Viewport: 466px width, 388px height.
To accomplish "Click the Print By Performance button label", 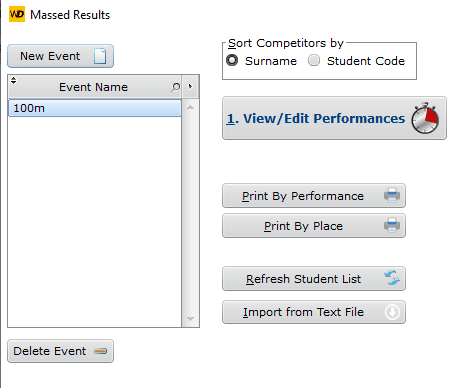I will 303,196.
